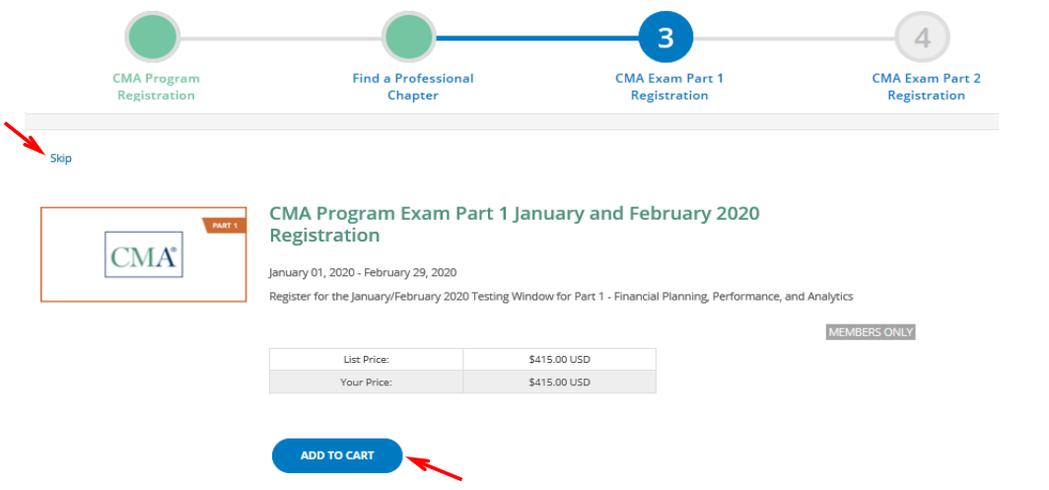Image resolution: width=1049 pixels, height=490 pixels.
Task: Click the second green step circle
Action: [410, 37]
